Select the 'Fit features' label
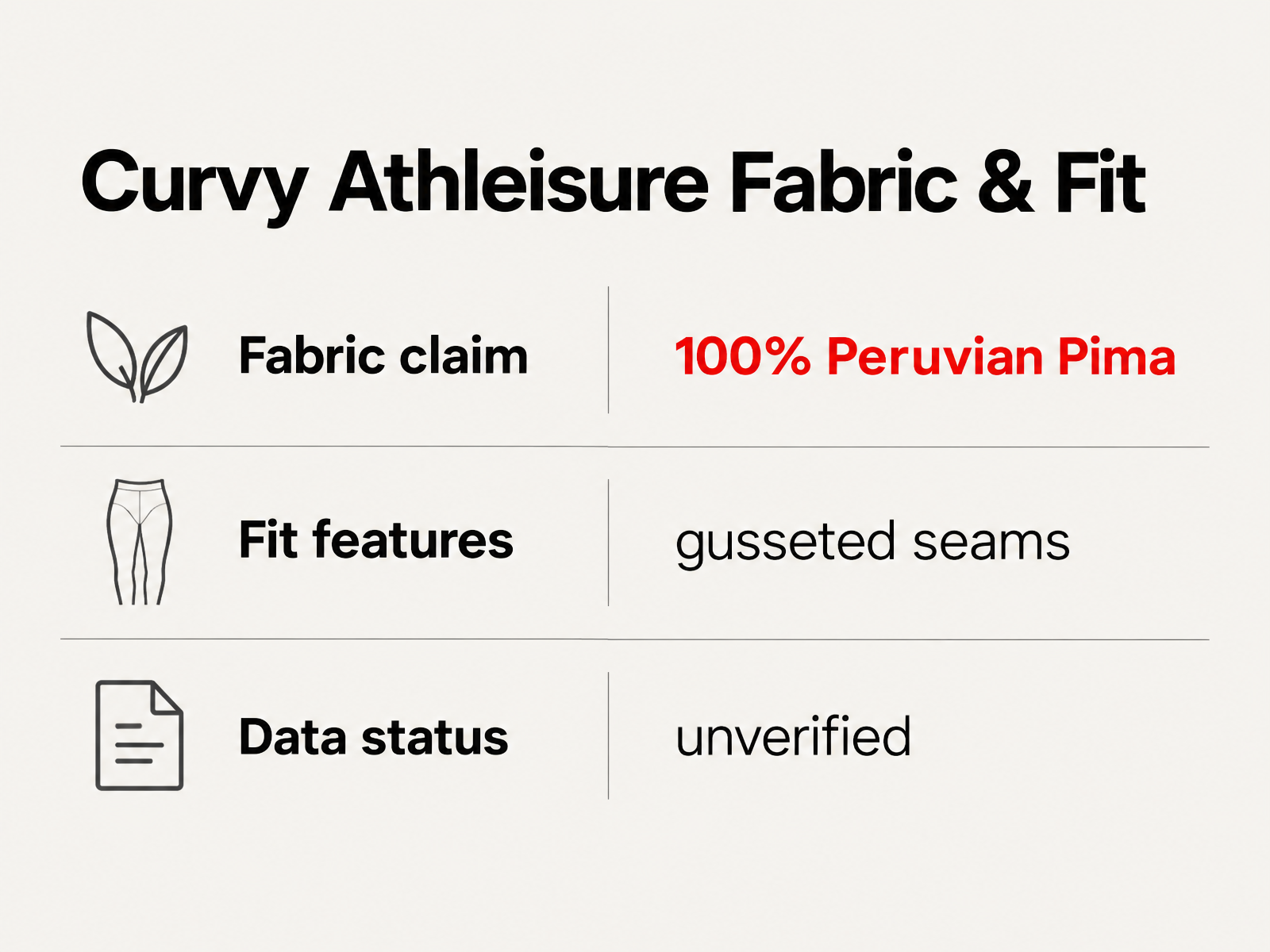 click(x=376, y=541)
